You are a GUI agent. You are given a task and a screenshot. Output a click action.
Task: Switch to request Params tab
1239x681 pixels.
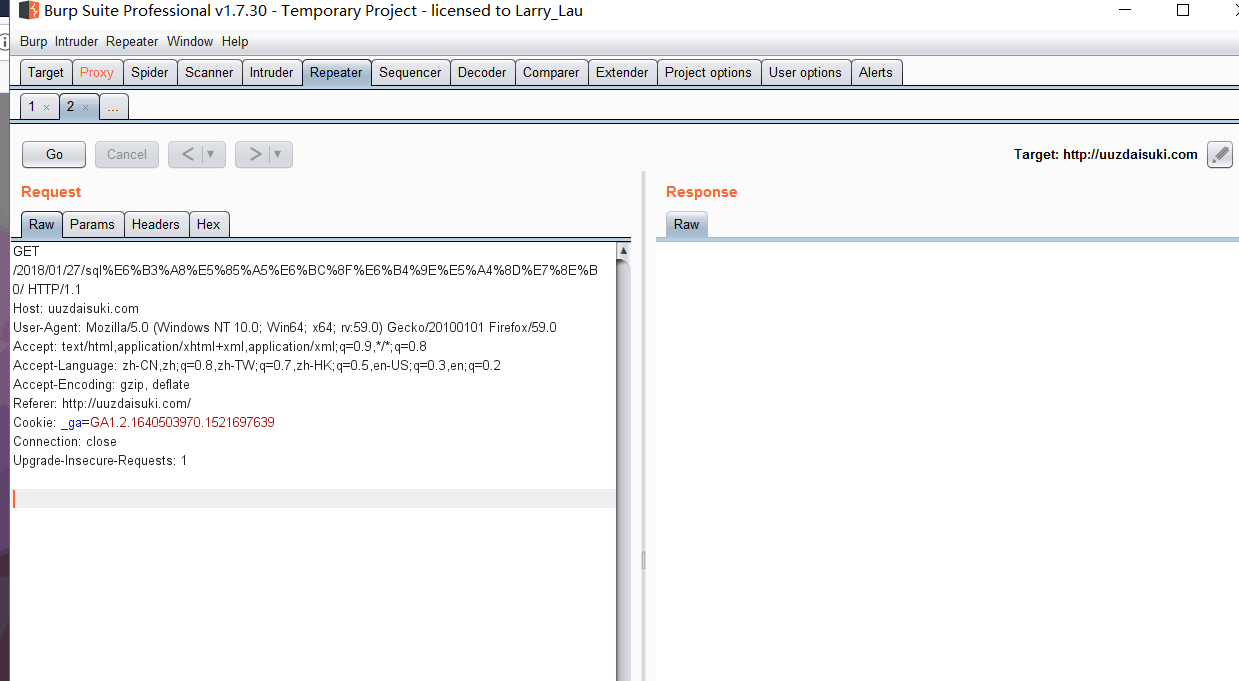tap(92, 224)
